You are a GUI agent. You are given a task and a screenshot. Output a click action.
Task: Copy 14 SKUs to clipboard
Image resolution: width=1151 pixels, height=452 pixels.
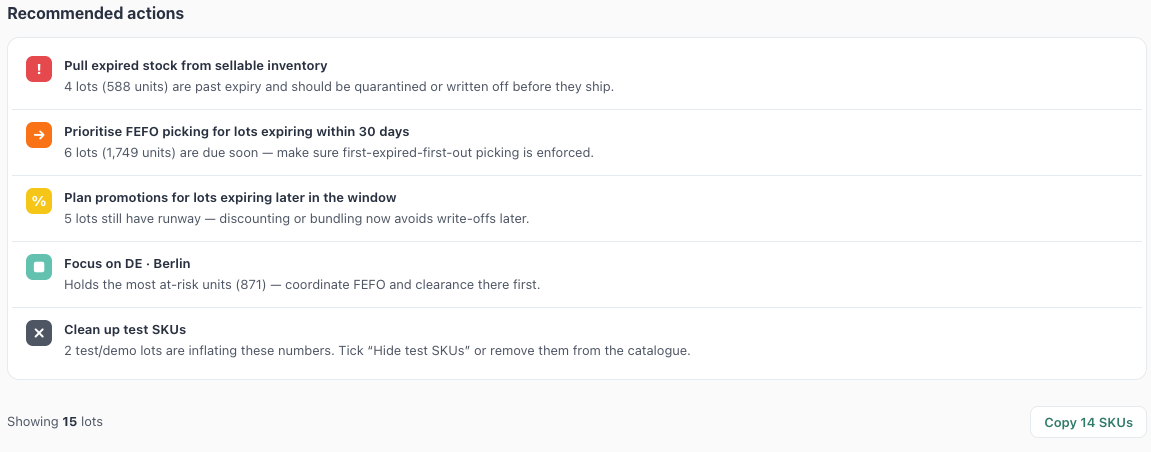(x=1088, y=423)
